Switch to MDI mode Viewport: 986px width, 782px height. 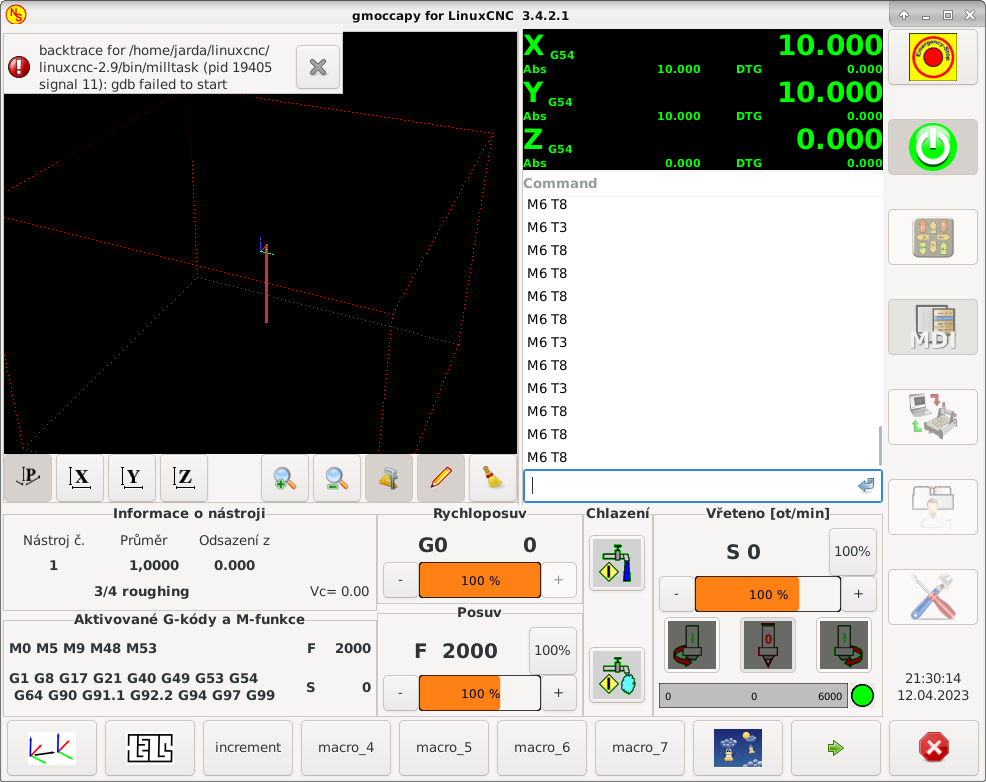(x=932, y=327)
